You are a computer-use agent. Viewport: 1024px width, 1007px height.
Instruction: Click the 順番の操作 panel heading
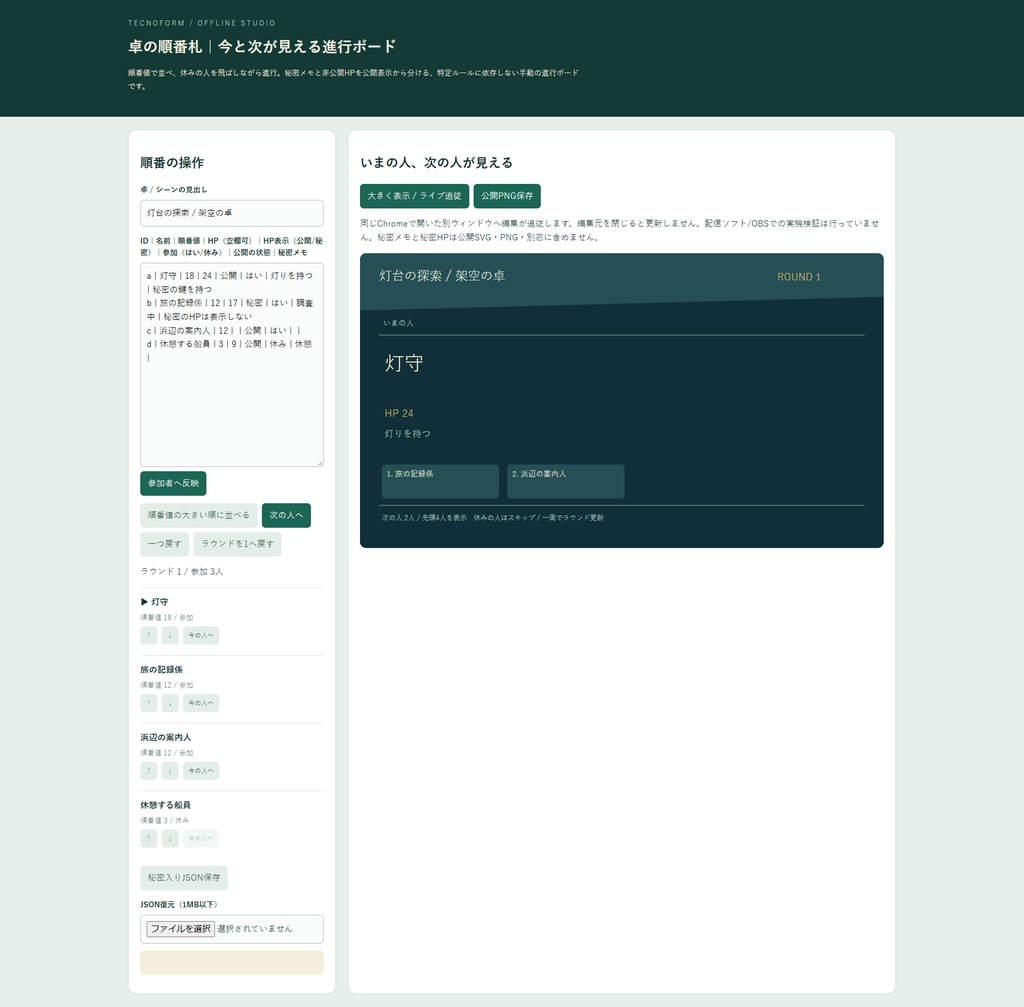tap(172, 163)
